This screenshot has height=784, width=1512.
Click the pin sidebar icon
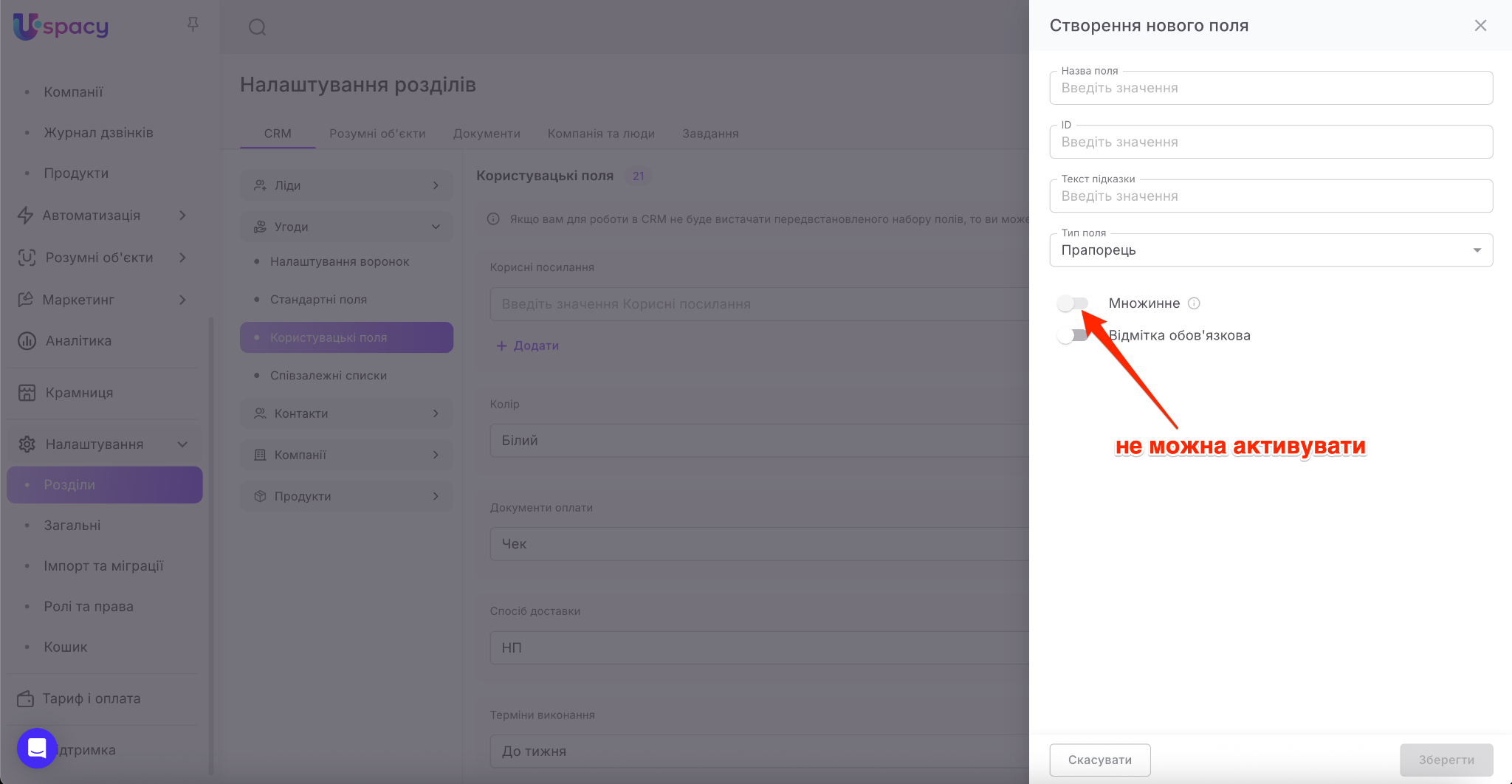click(x=193, y=24)
